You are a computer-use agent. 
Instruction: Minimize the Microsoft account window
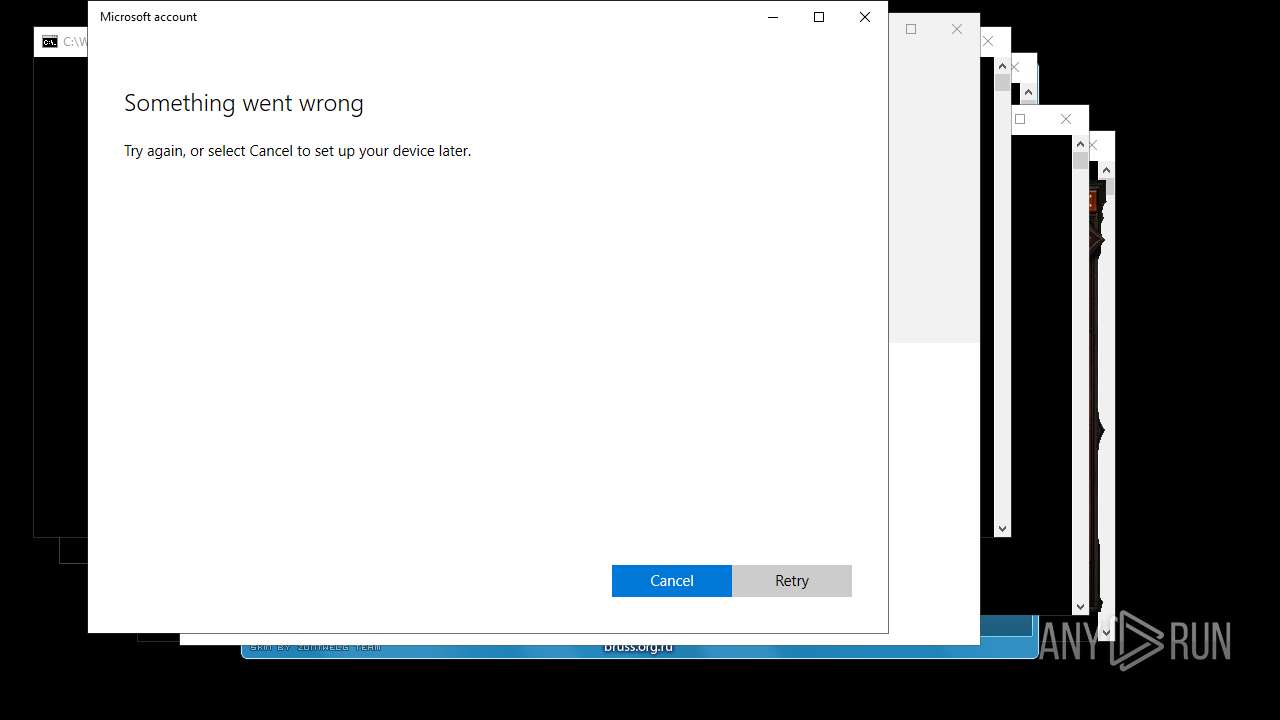(x=773, y=17)
